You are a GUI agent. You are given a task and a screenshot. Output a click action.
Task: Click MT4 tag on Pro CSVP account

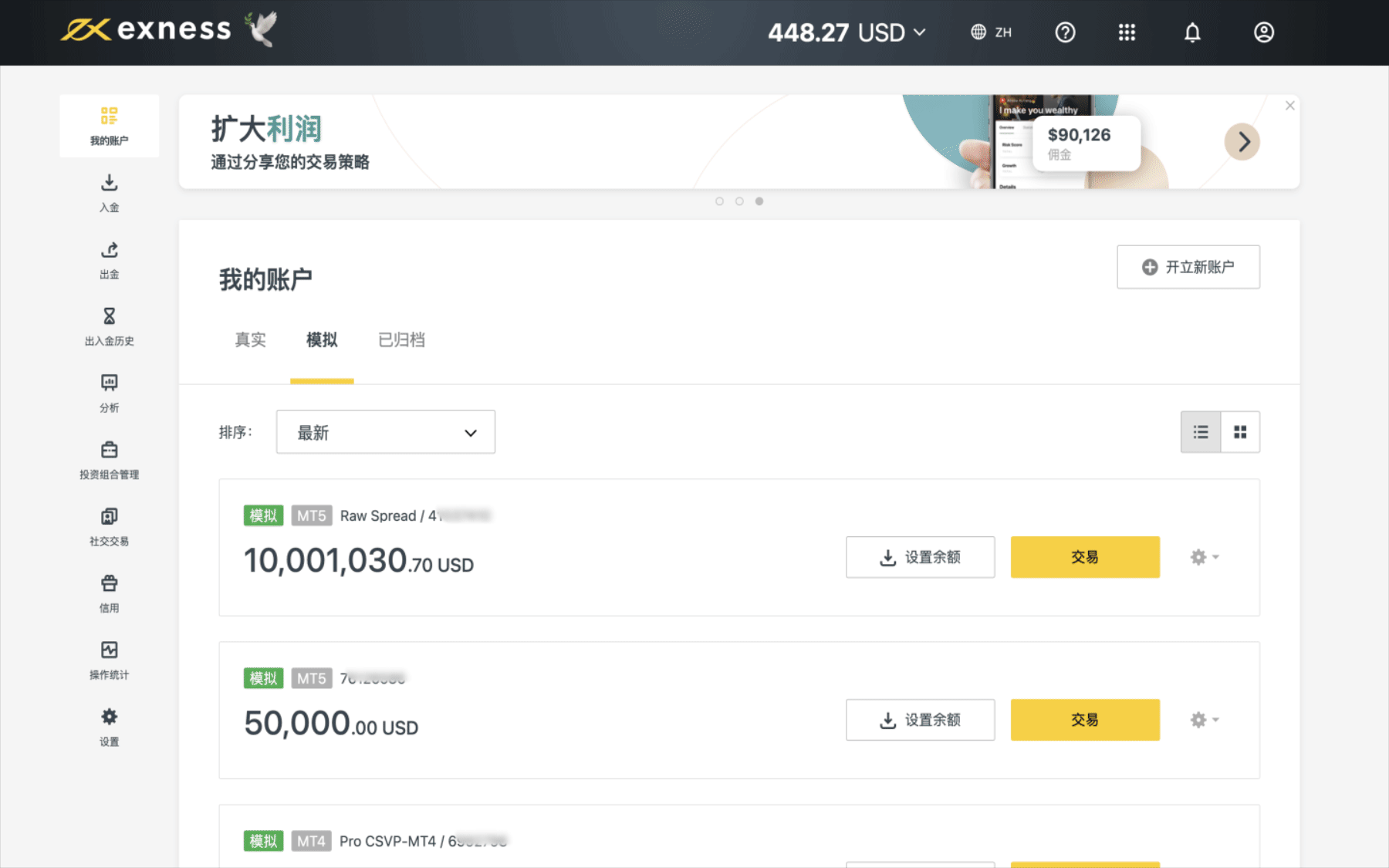[x=312, y=841]
